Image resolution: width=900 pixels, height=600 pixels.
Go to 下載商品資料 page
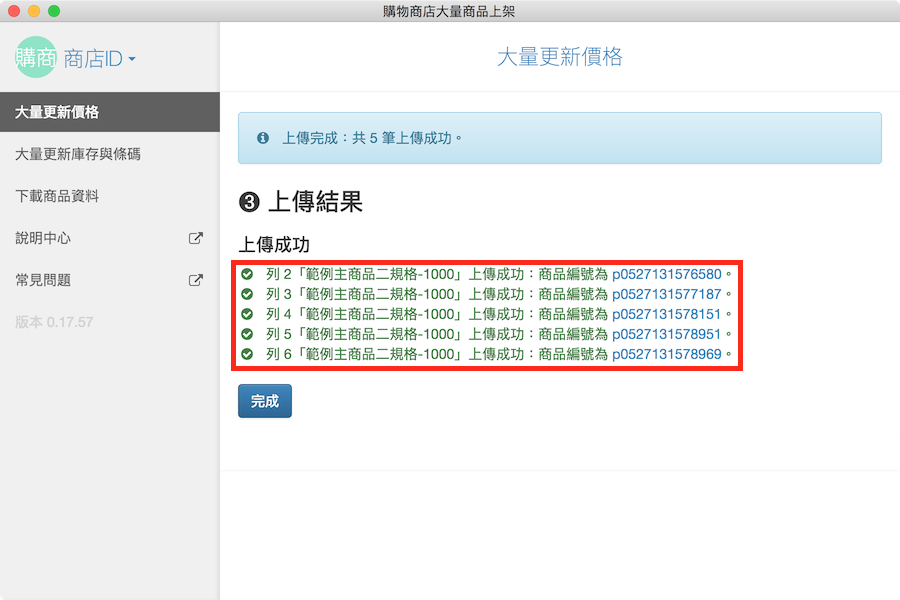(x=57, y=196)
